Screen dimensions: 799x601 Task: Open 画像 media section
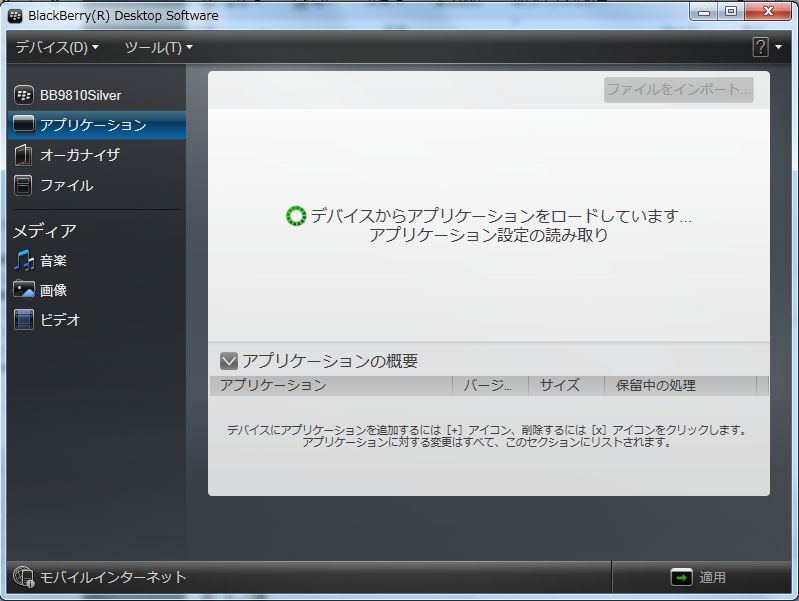(x=97, y=290)
